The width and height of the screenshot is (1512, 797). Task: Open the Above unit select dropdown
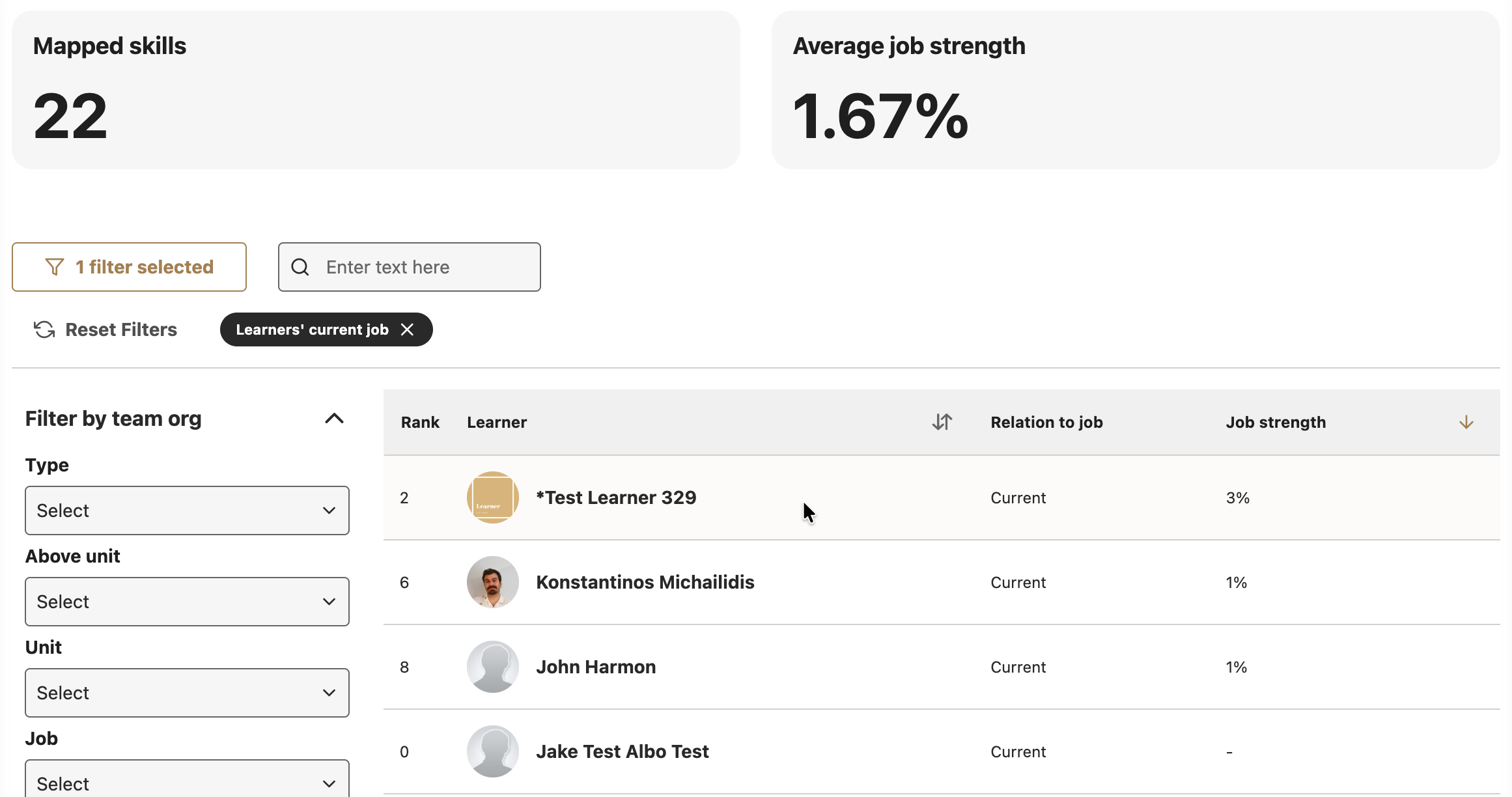coord(187,602)
